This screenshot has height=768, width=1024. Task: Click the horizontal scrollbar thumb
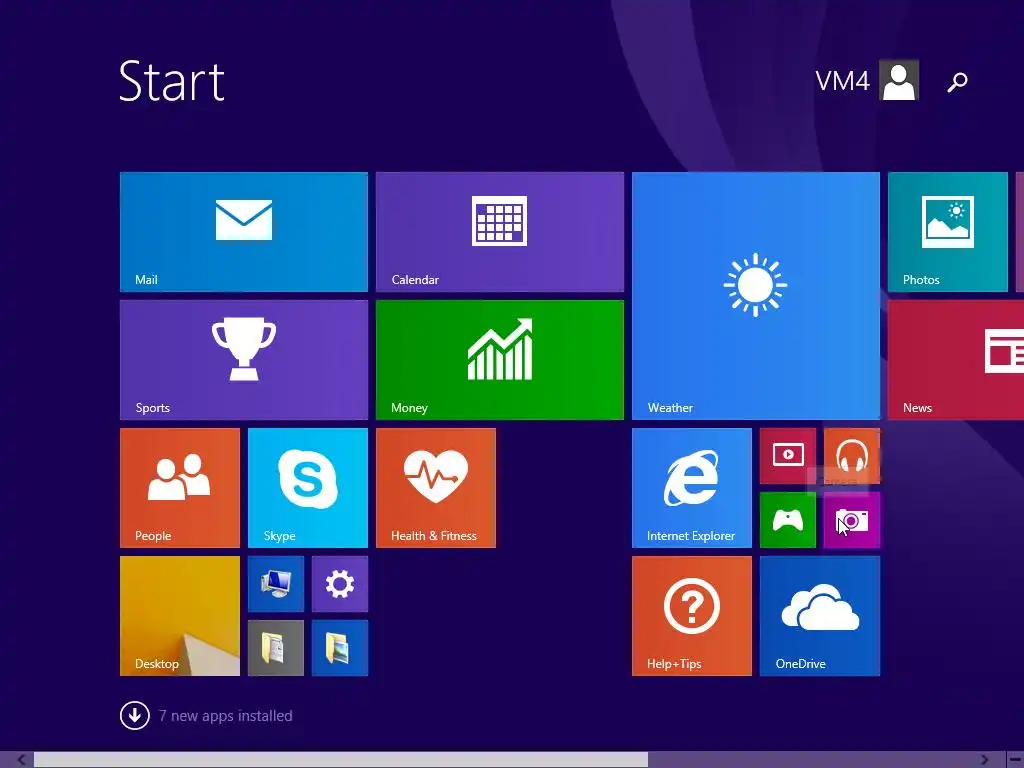341,760
